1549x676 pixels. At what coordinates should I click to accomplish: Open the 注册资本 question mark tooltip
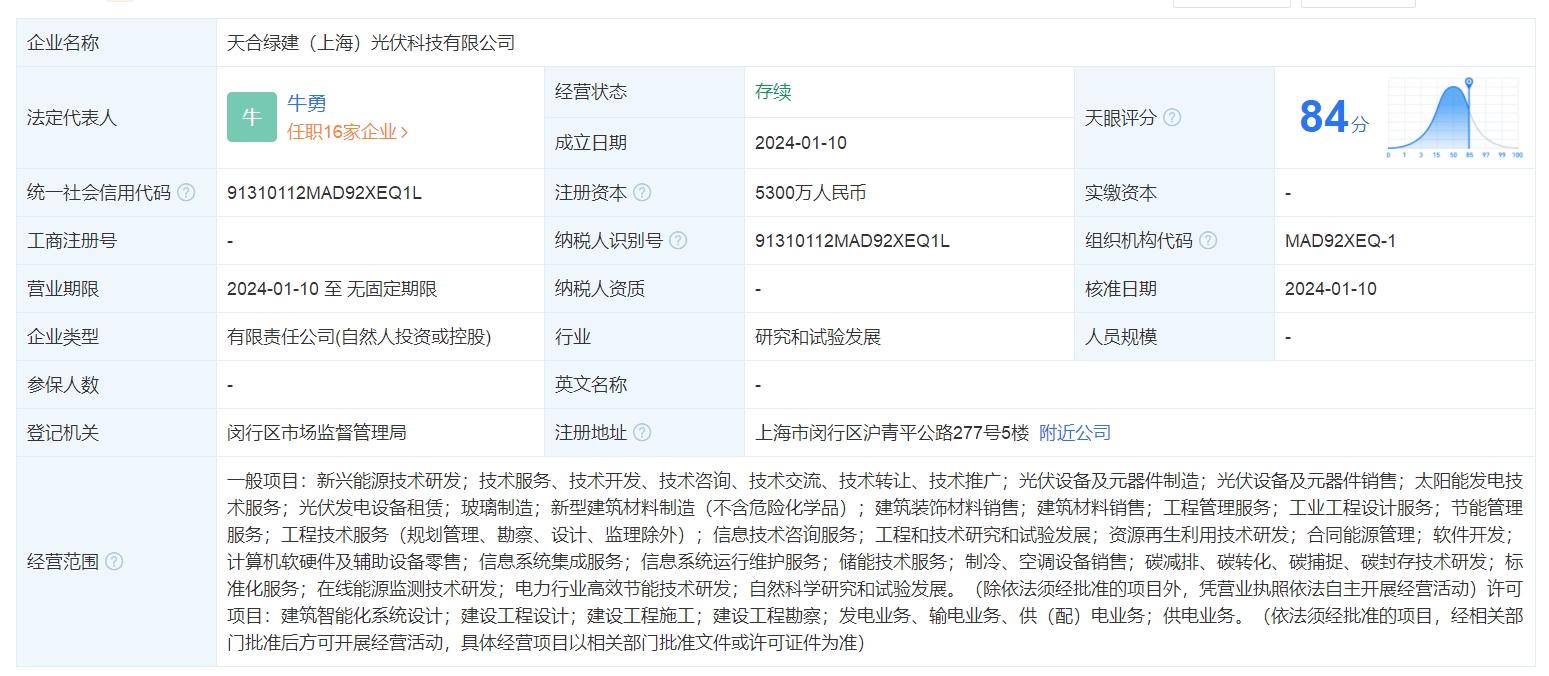642,193
